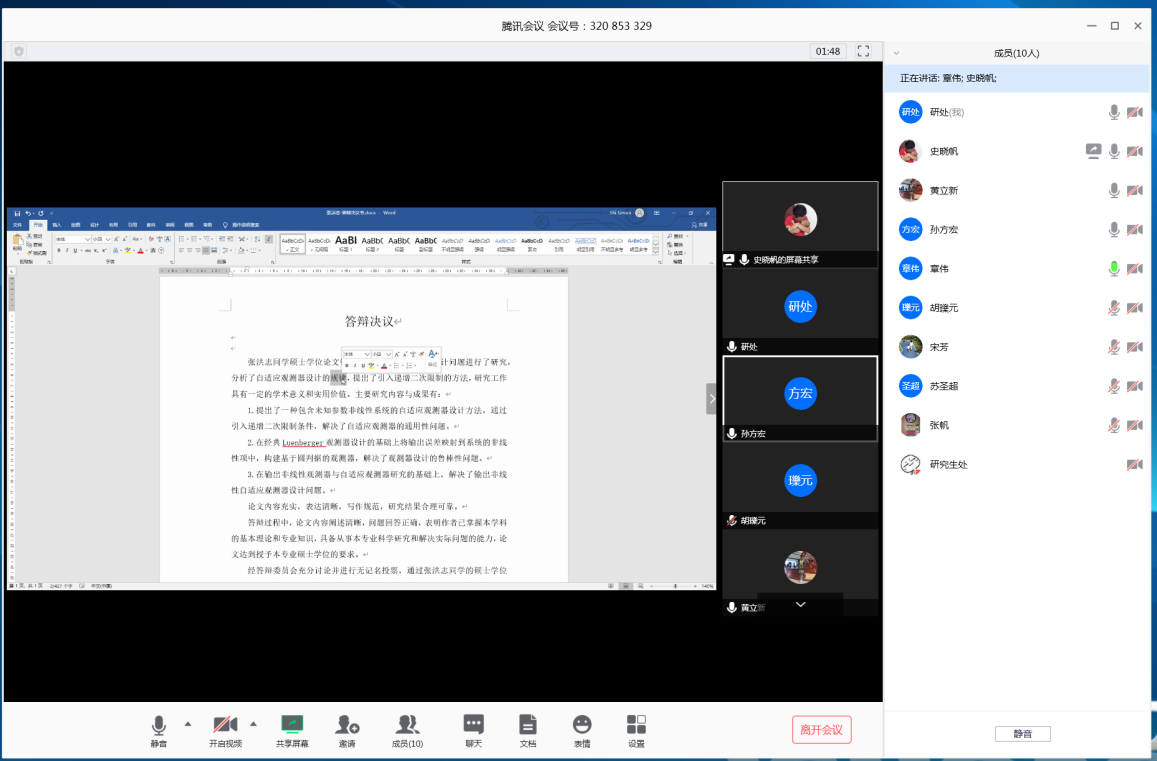
Task: Open the 表情 emoji reactions icon
Action: pos(582,724)
